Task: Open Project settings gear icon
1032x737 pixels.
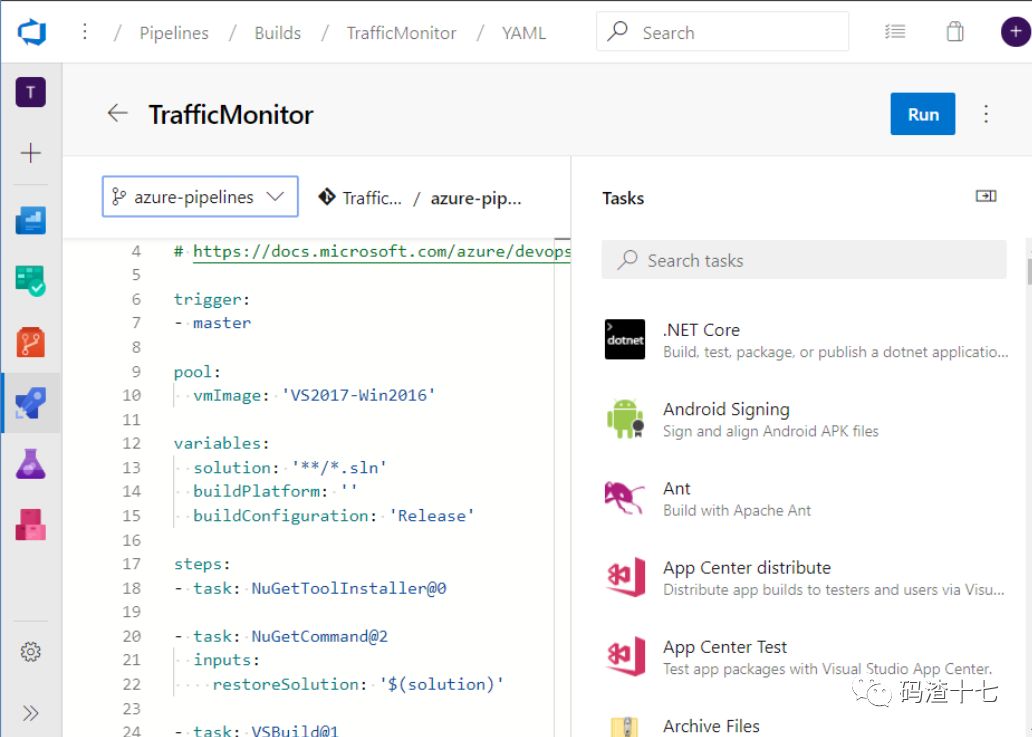Action: tap(31, 651)
